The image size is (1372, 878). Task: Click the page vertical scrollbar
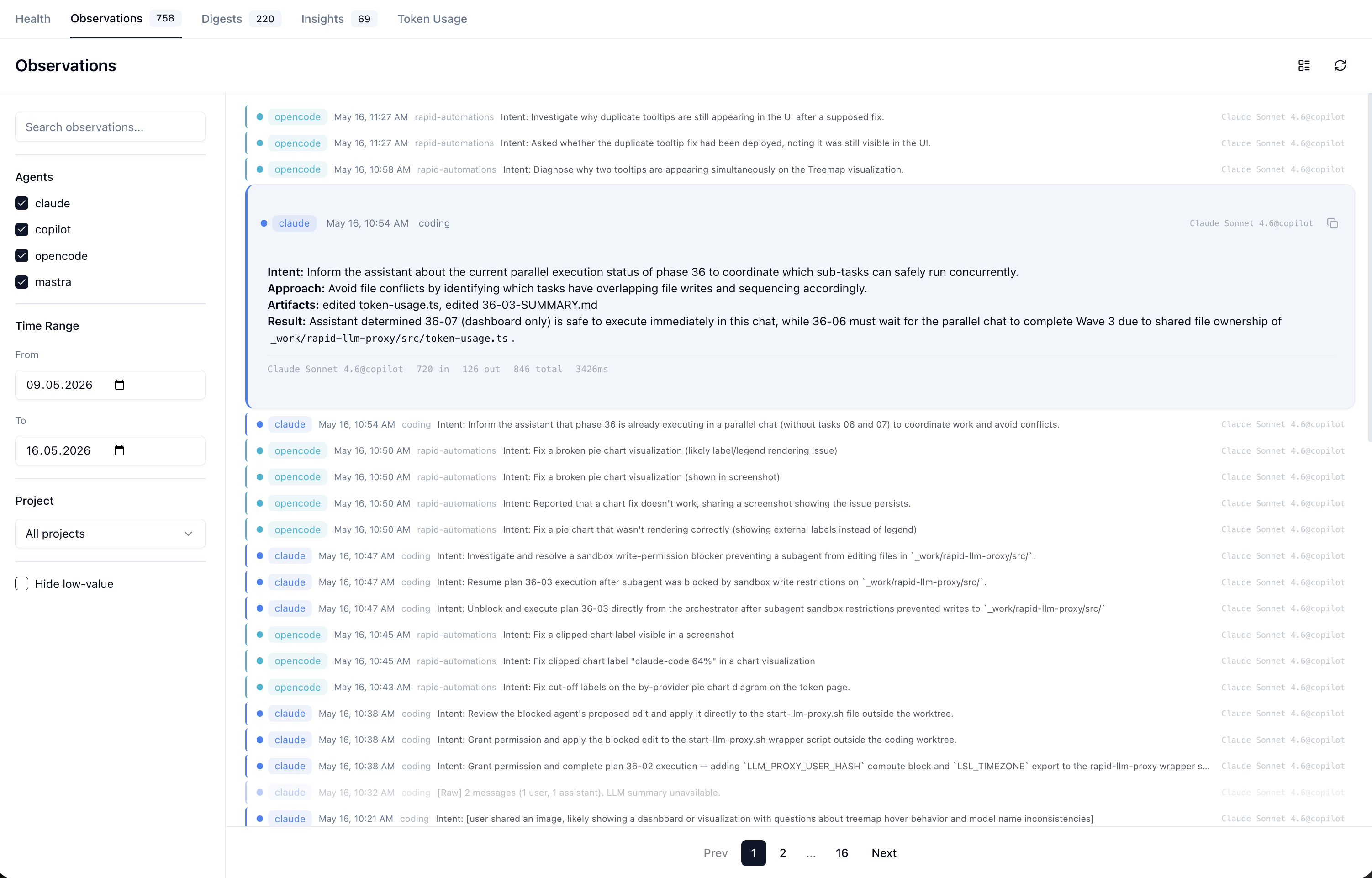(x=1369, y=268)
